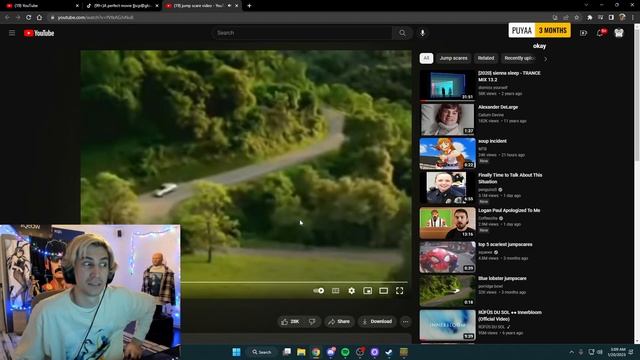Start voice search with the microphone
This screenshot has height=360, width=640.
(x=422, y=33)
